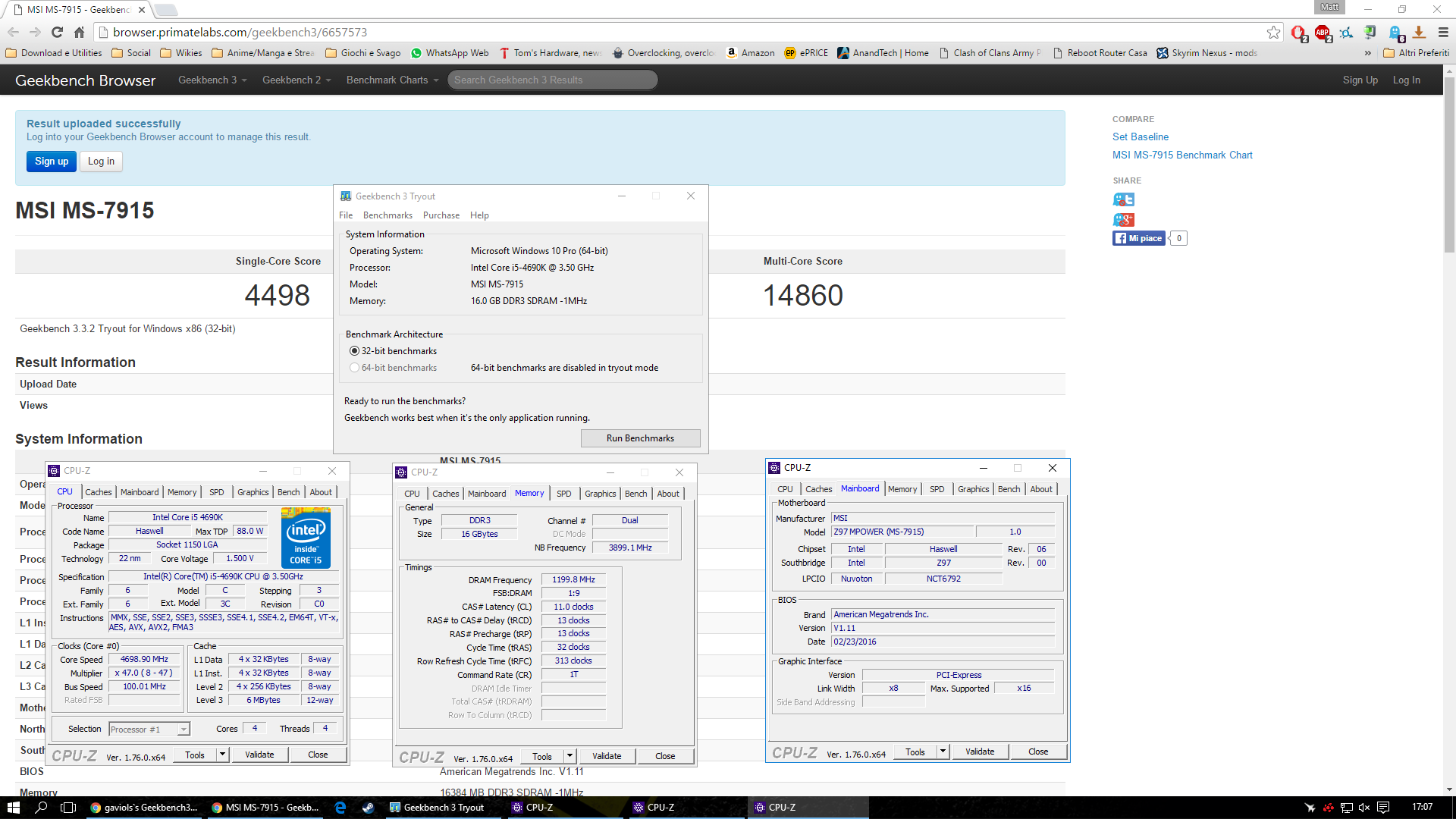This screenshot has width=1456, height=819.
Task: Open the Purchase menu in Geekbench Tryout
Action: point(441,215)
